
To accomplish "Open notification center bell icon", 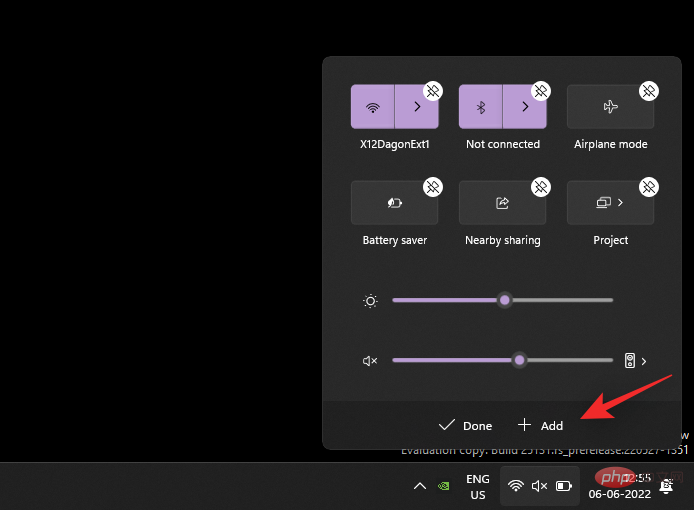I will [667, 486].
